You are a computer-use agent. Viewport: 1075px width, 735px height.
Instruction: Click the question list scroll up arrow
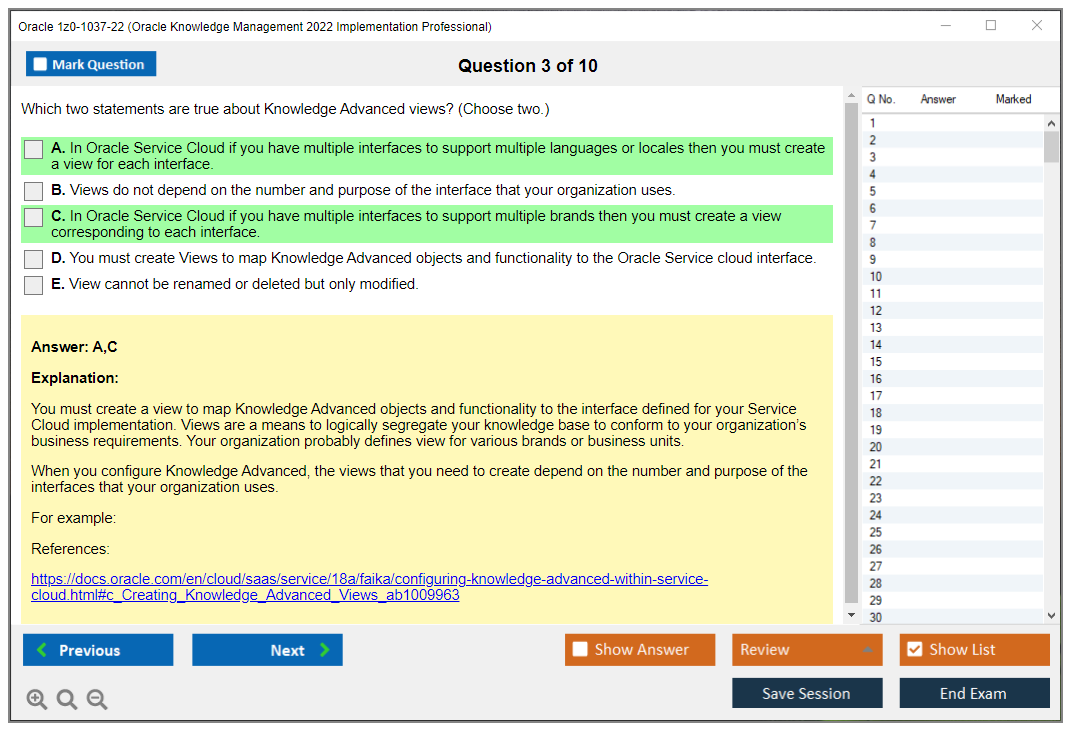coord(1051,123)
